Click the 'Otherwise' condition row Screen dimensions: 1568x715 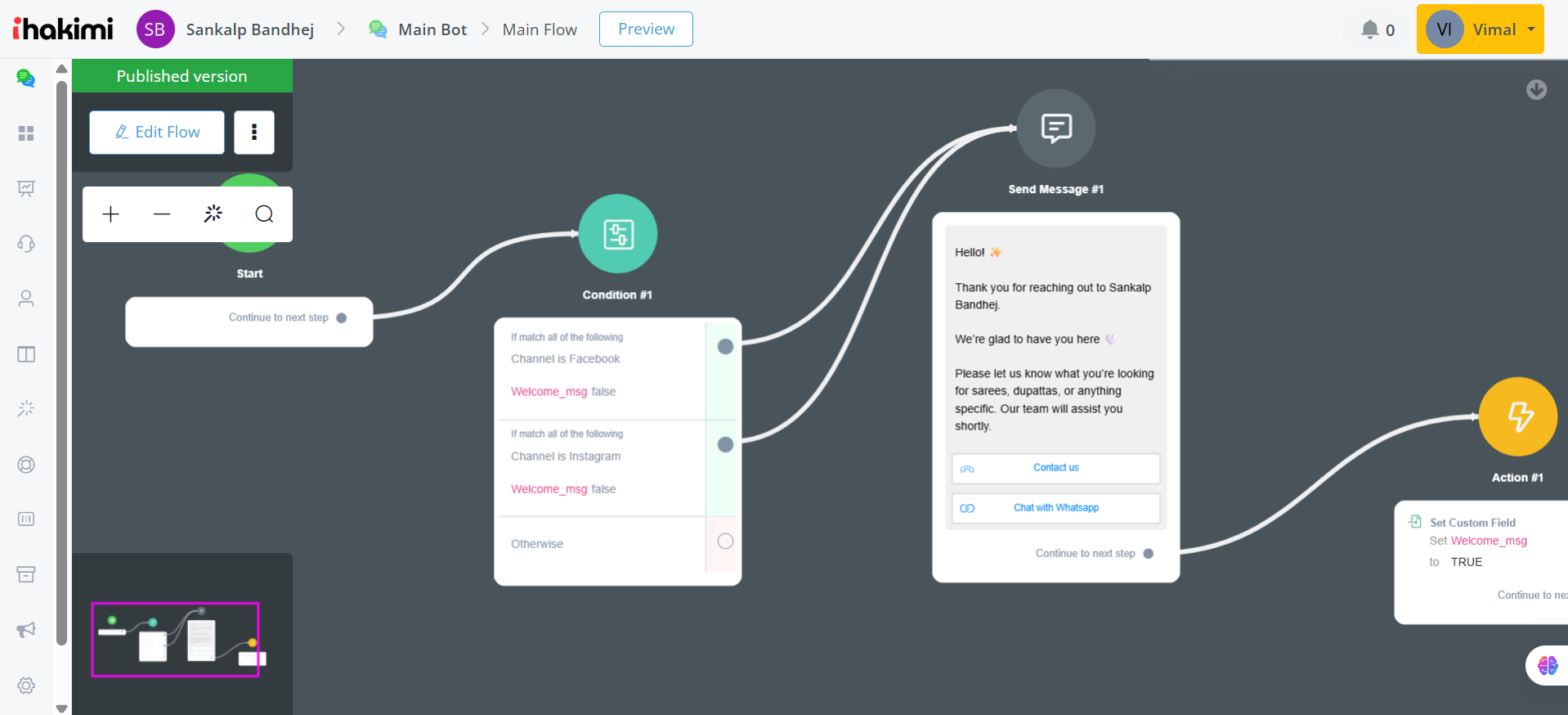coord(617,544)
